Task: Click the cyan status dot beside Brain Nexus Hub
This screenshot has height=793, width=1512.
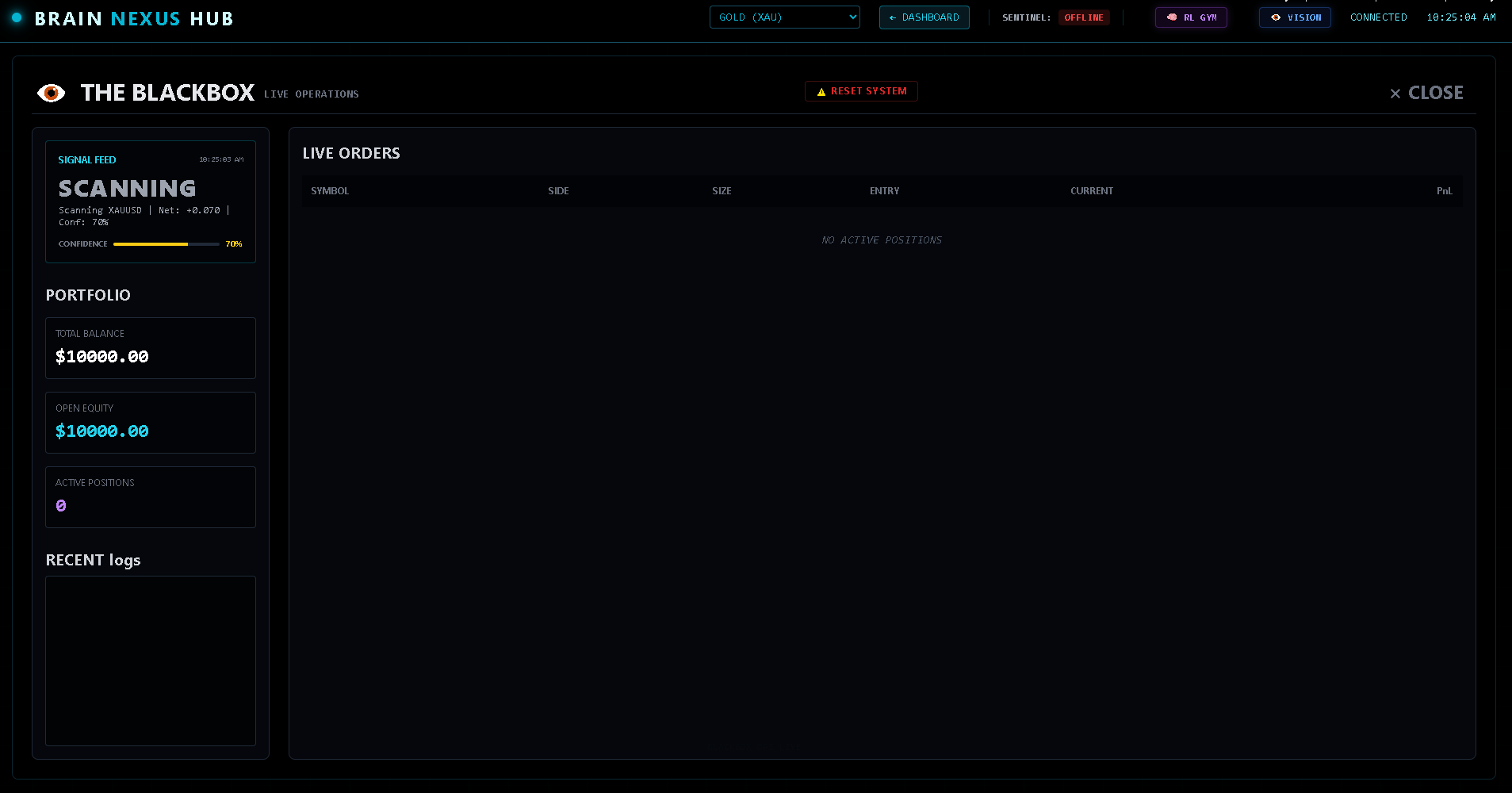Action: point(17,17)
